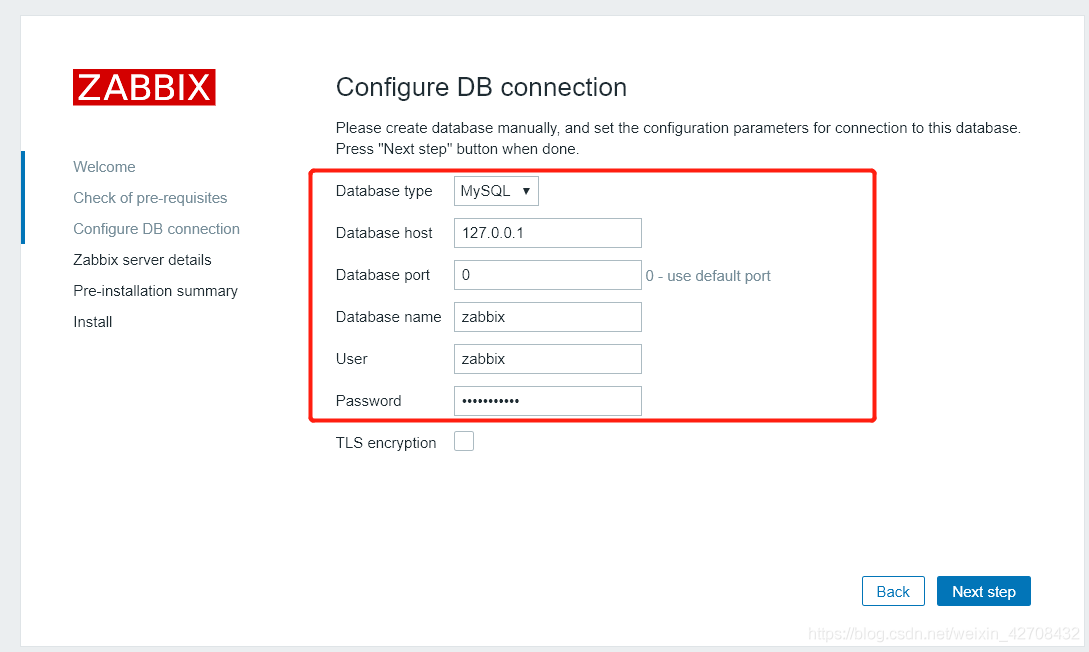Open Check of pre-requisites step
The image size is (1089, 652).
(x=150, y=198)
